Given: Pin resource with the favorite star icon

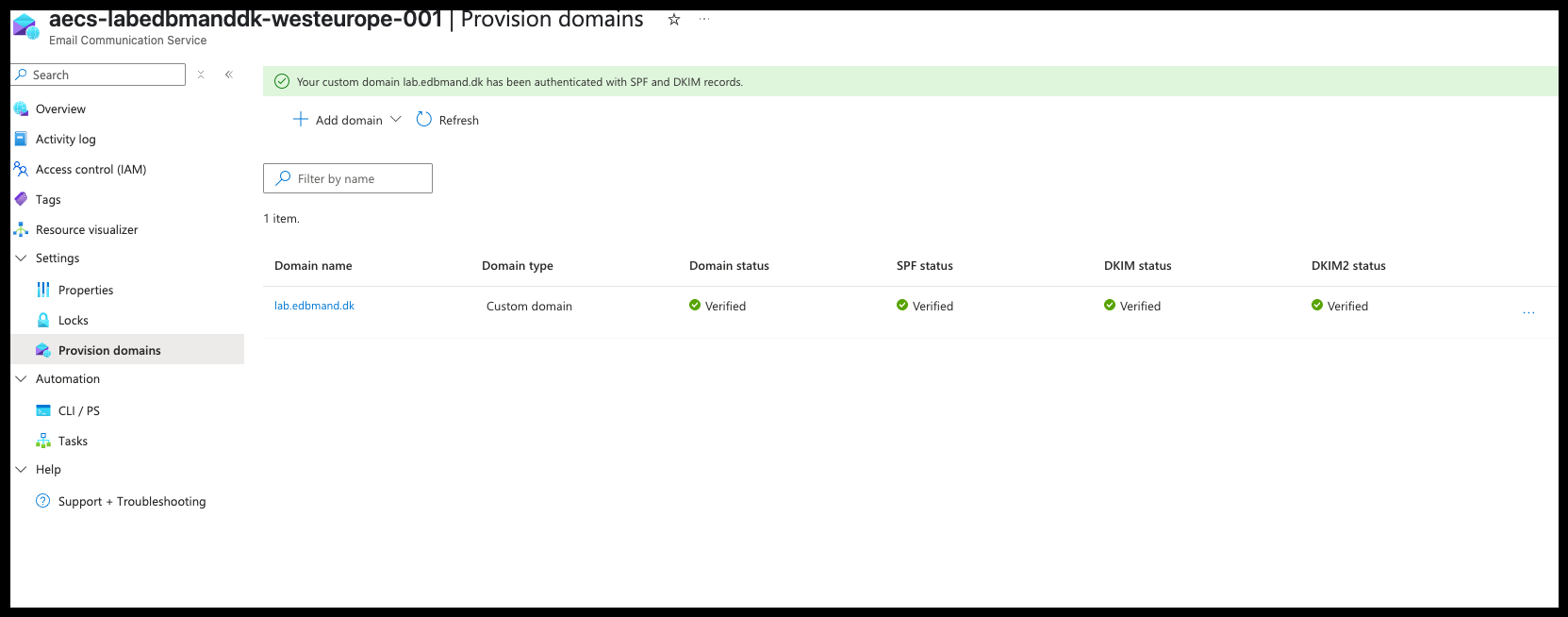Looking at the screenshot, I should (674, 19).
